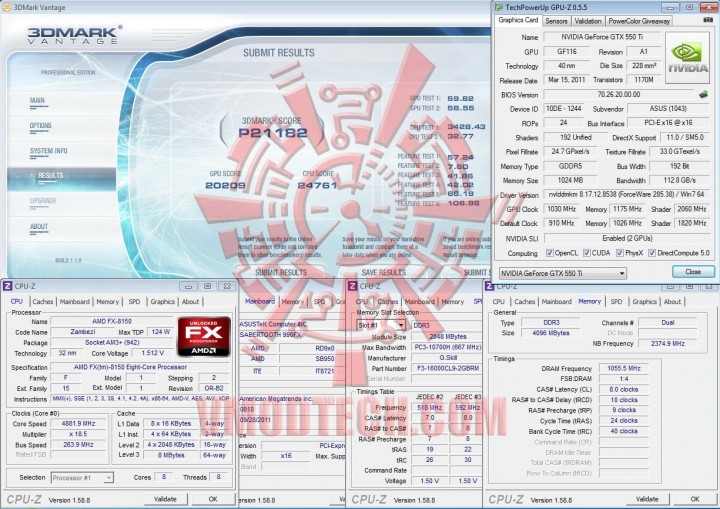Click the NVIDIA SLI field Enabled (2 GPUs)
720x509 pixels.
(x=627, y=238)
